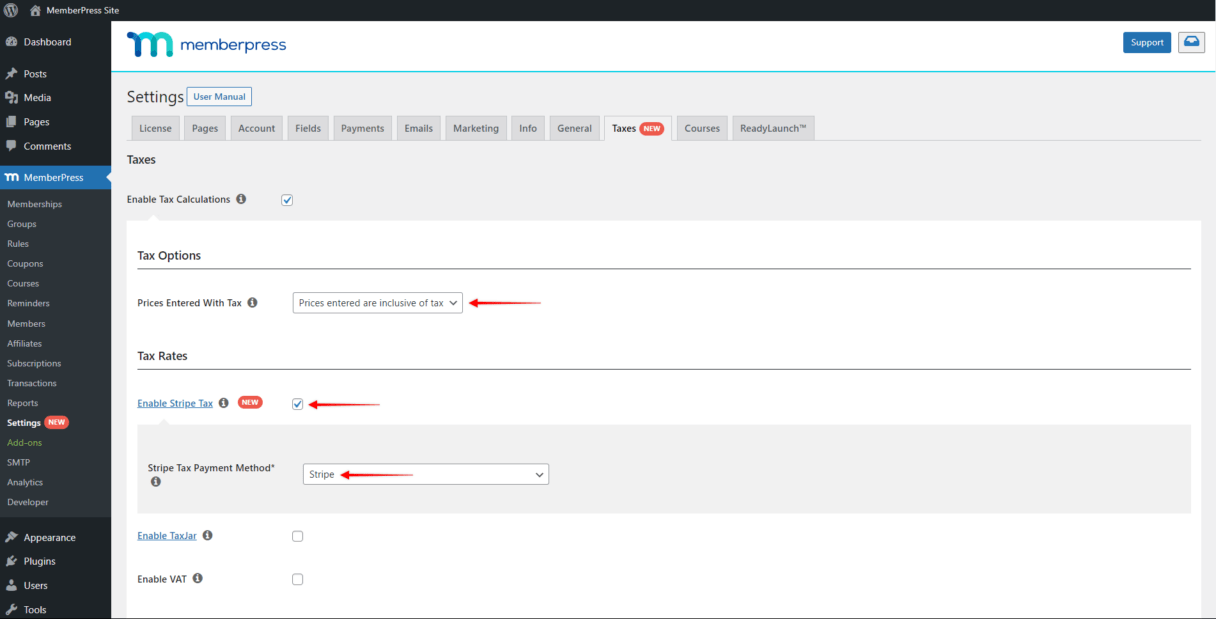Open the cloud inbox icon next to Support
This screenshot has height=619, width=1216.
coord(1191,42)
